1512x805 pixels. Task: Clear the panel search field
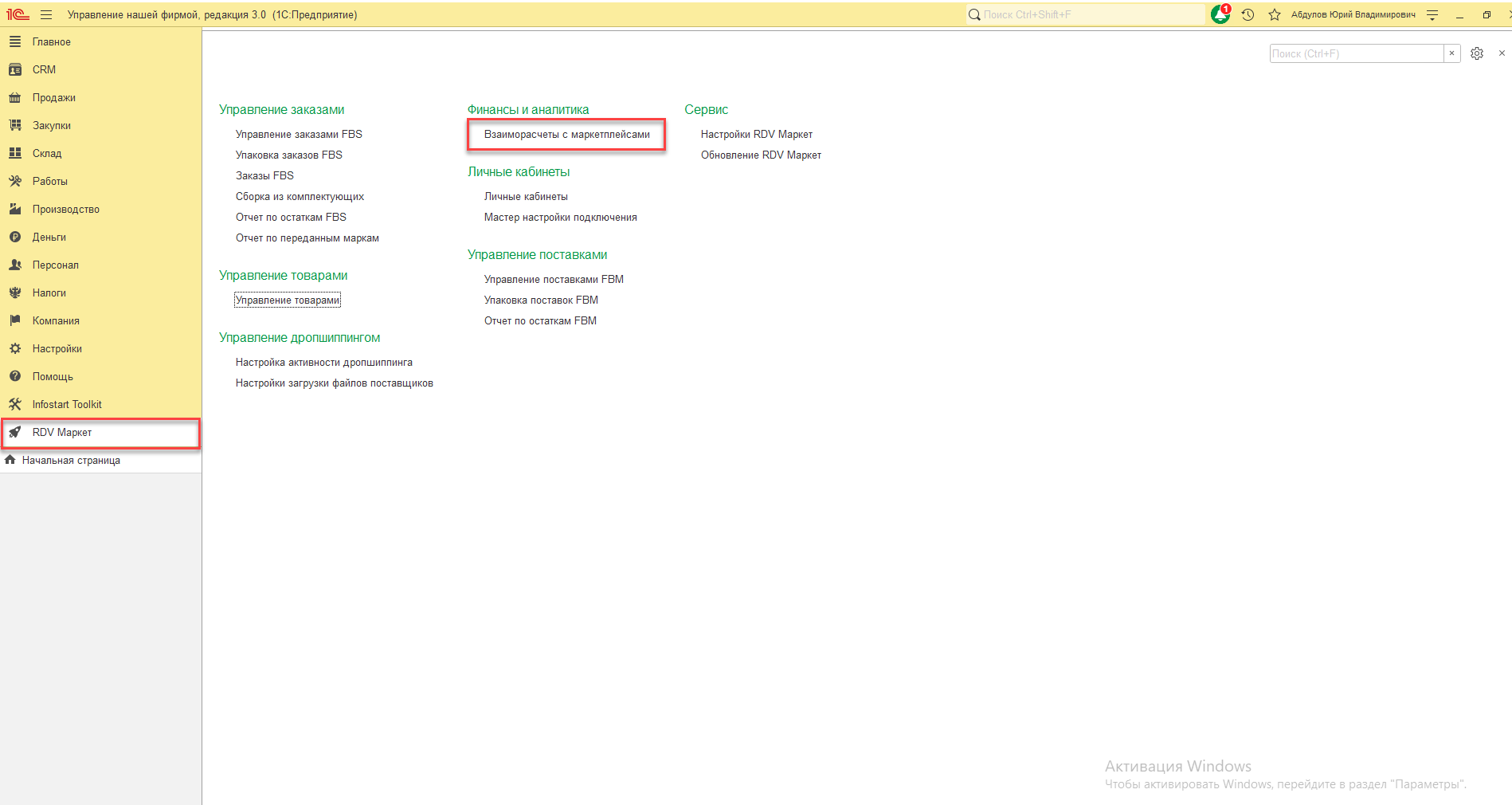(x=1452, y=53)
